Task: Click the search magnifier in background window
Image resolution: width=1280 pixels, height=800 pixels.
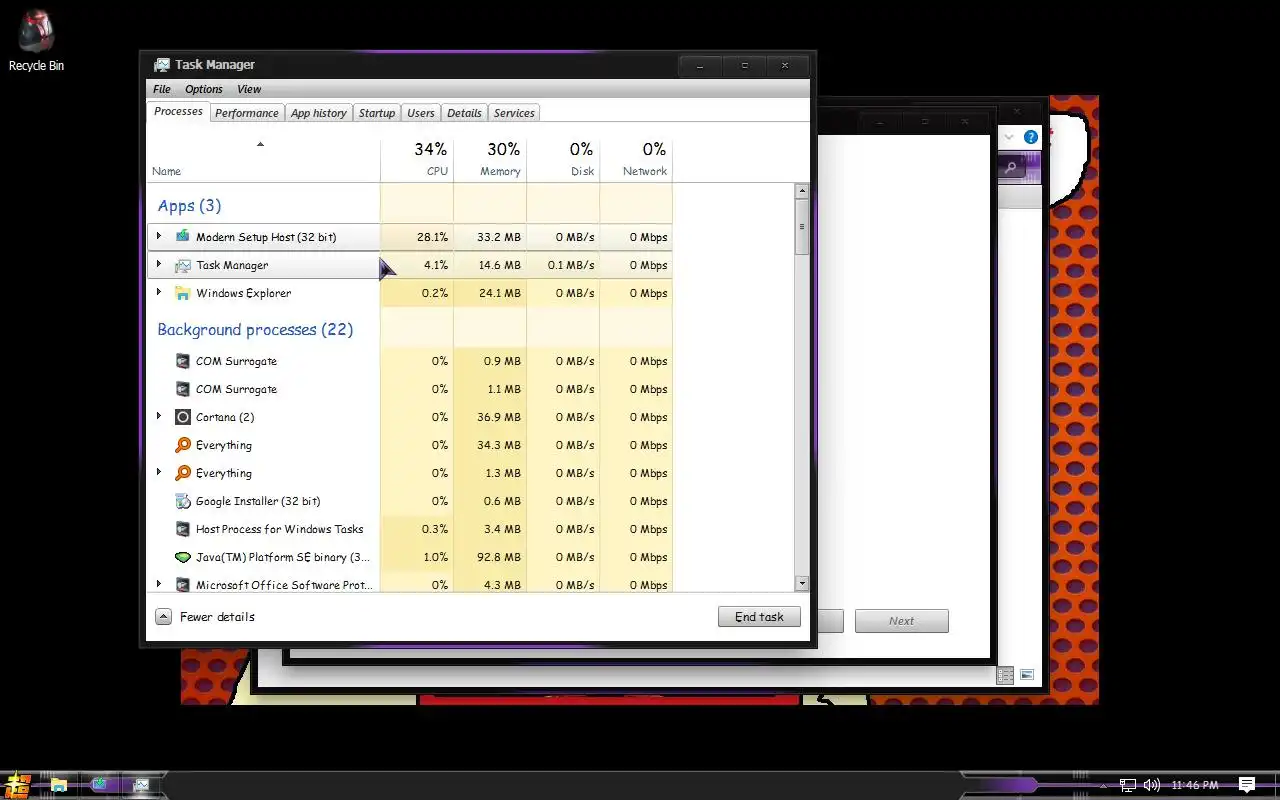Action: pos(1011,168)
